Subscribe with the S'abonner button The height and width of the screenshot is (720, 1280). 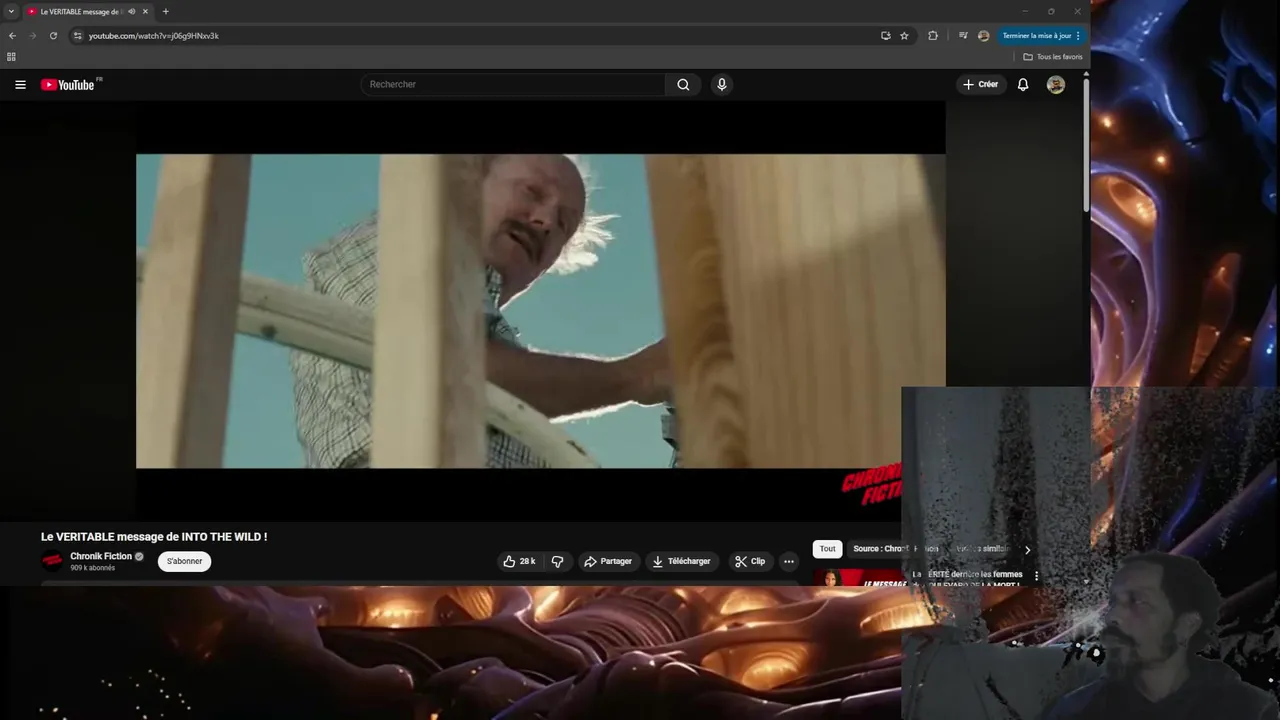click(x=184, y=561)
